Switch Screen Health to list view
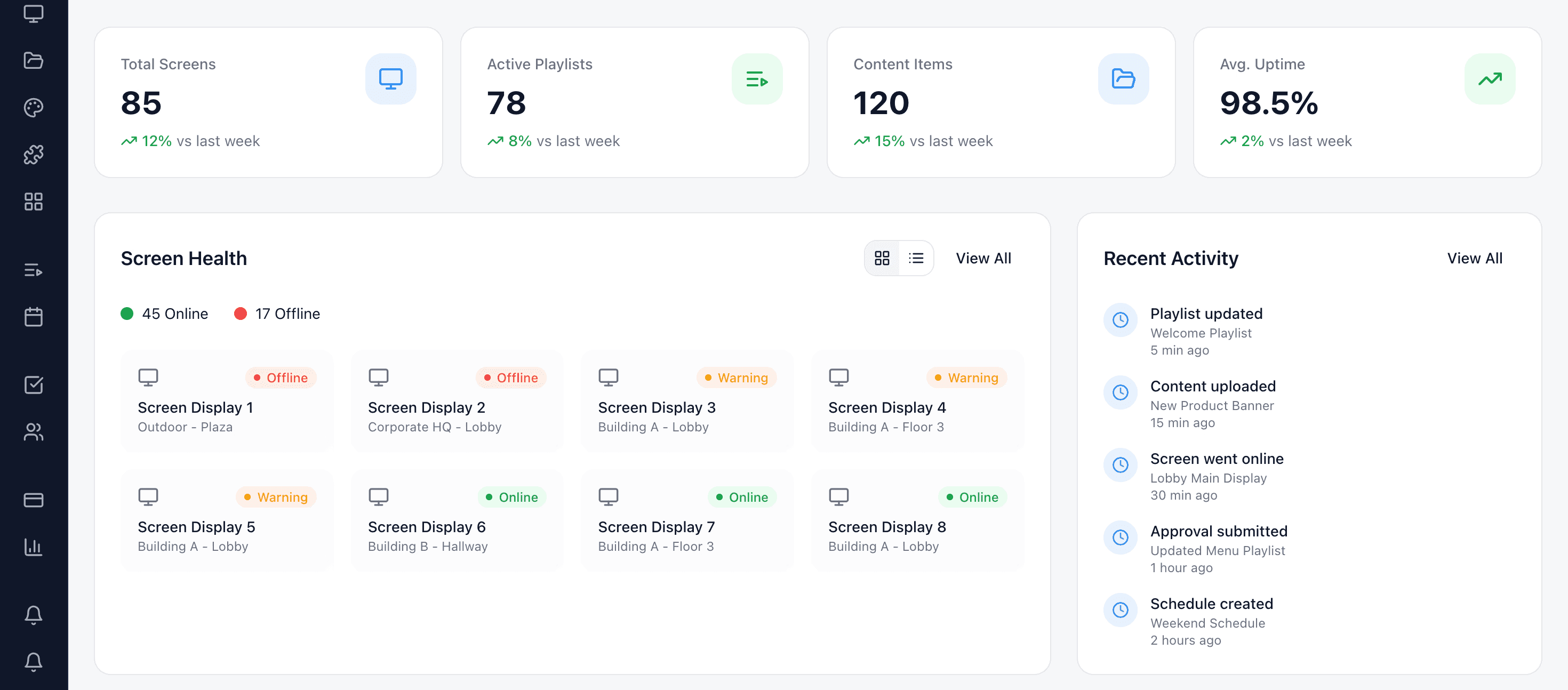Screen dimensions: 1568x690 coord(916,258)
